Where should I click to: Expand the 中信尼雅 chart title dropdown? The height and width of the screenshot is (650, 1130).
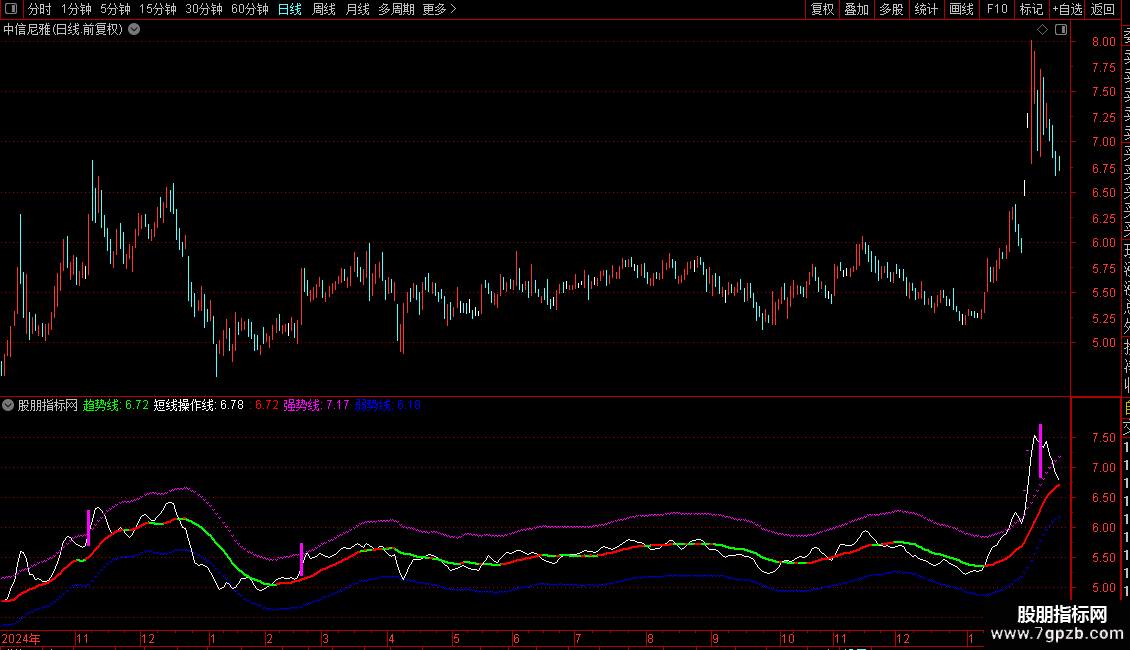tap(134, 29)
